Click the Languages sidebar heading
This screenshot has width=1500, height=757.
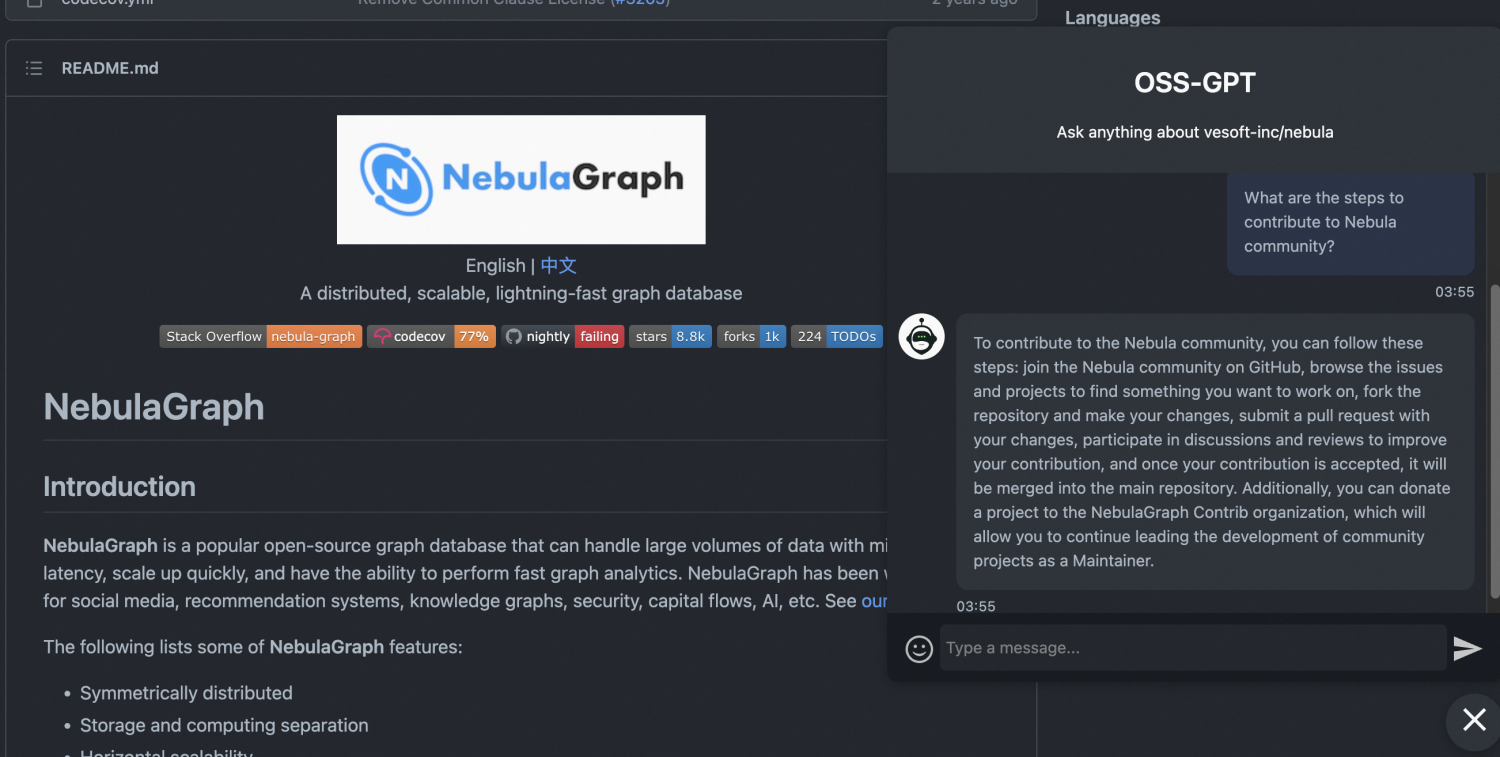1113,18
